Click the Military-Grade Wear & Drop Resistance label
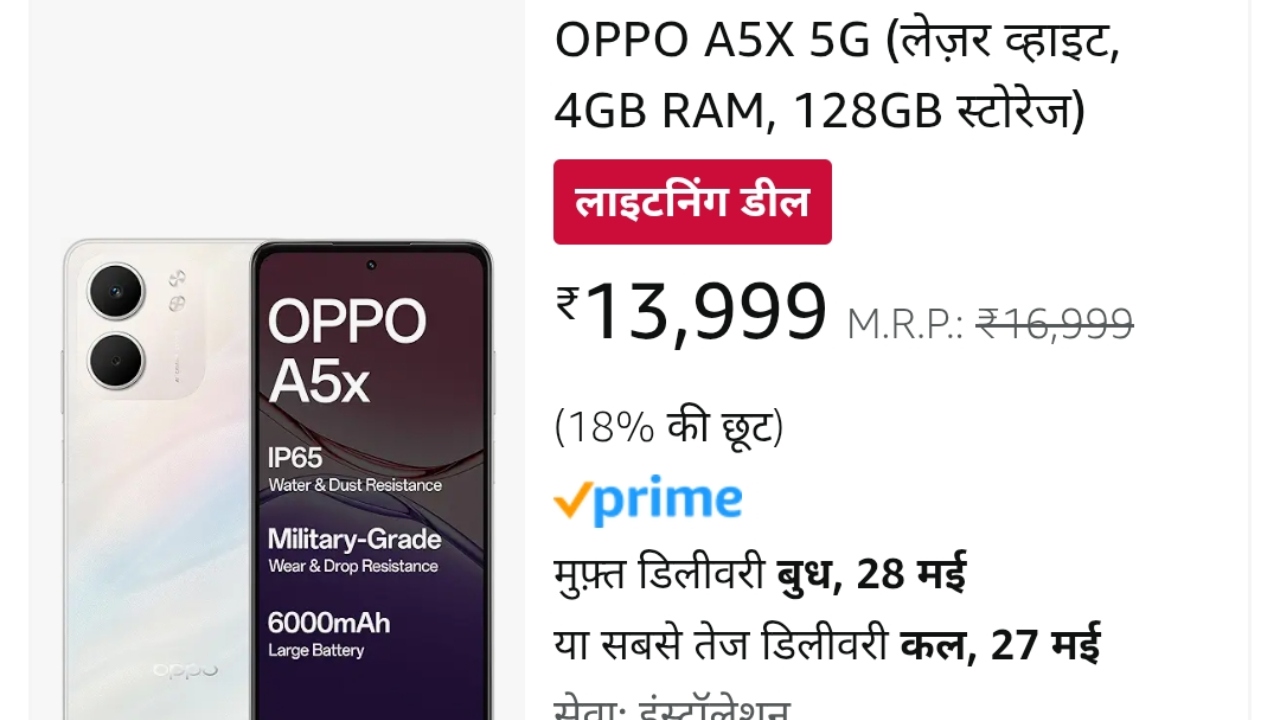 click(x=354, y=550)
